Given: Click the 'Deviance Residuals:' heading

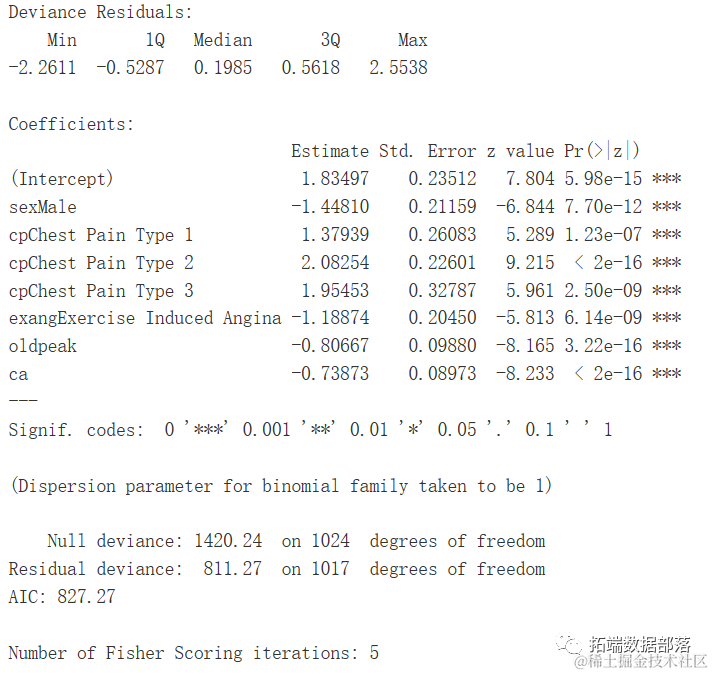Looking at the screenshot, I should (x=100, y=12).
